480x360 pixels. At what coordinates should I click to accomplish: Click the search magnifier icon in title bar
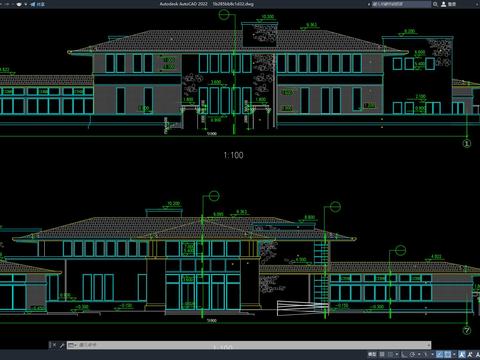pos(435,4)
